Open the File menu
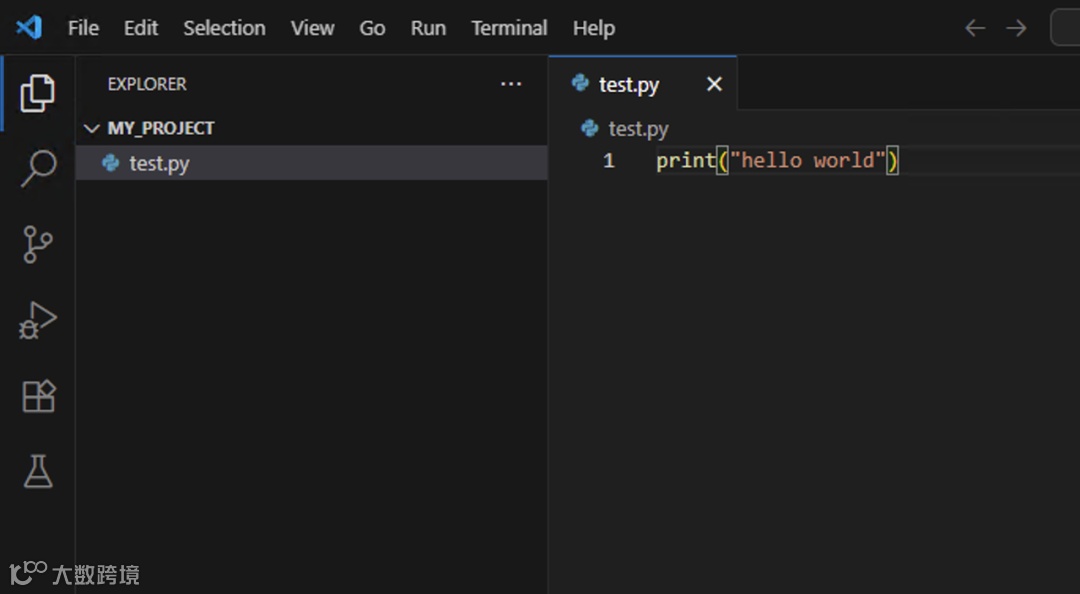The height and width of the screenshot is (594, 1080). pyautogui.click(x=83, y=28)
